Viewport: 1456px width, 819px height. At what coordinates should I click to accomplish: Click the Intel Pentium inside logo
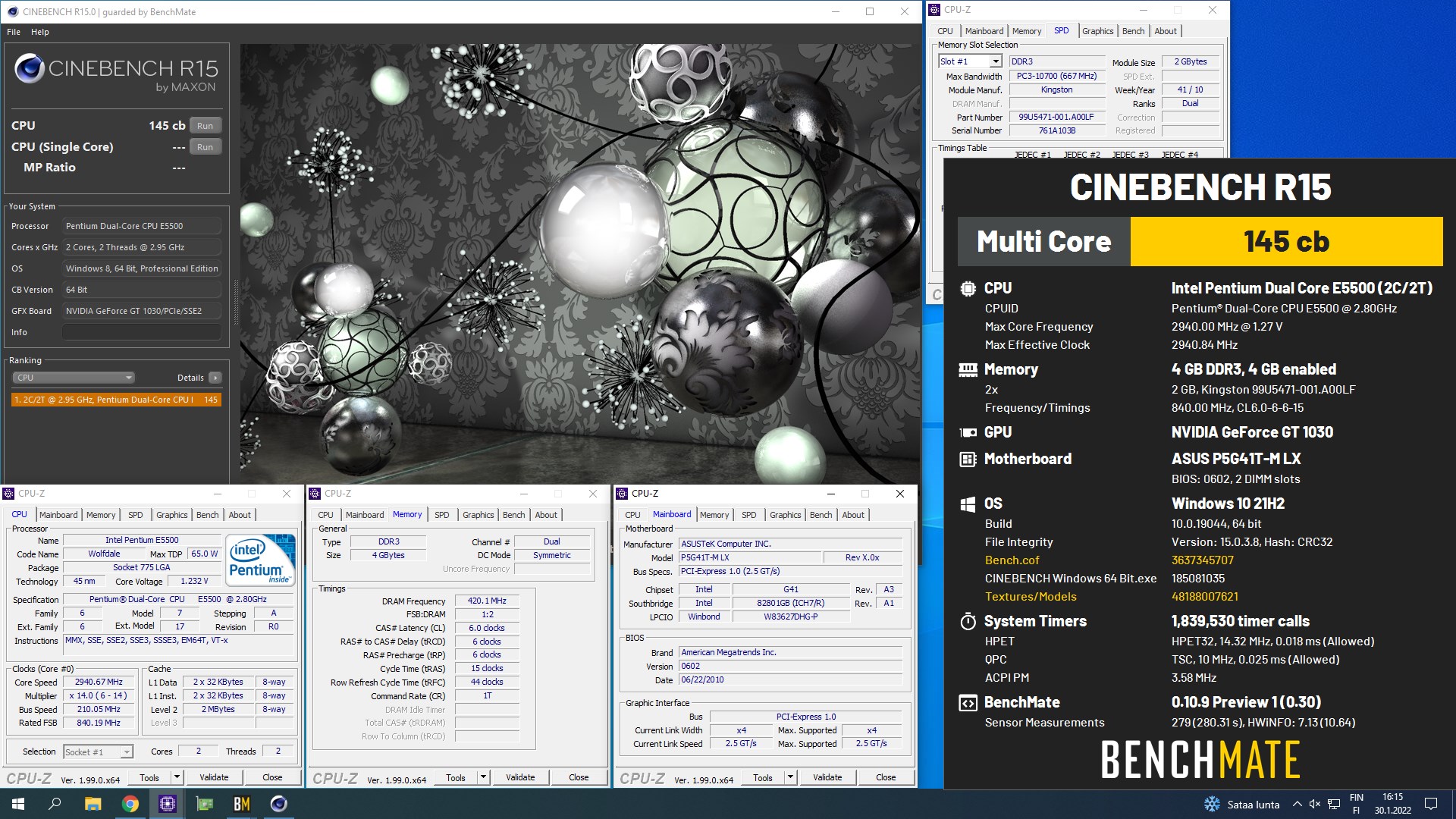click(x=261, y=560)
